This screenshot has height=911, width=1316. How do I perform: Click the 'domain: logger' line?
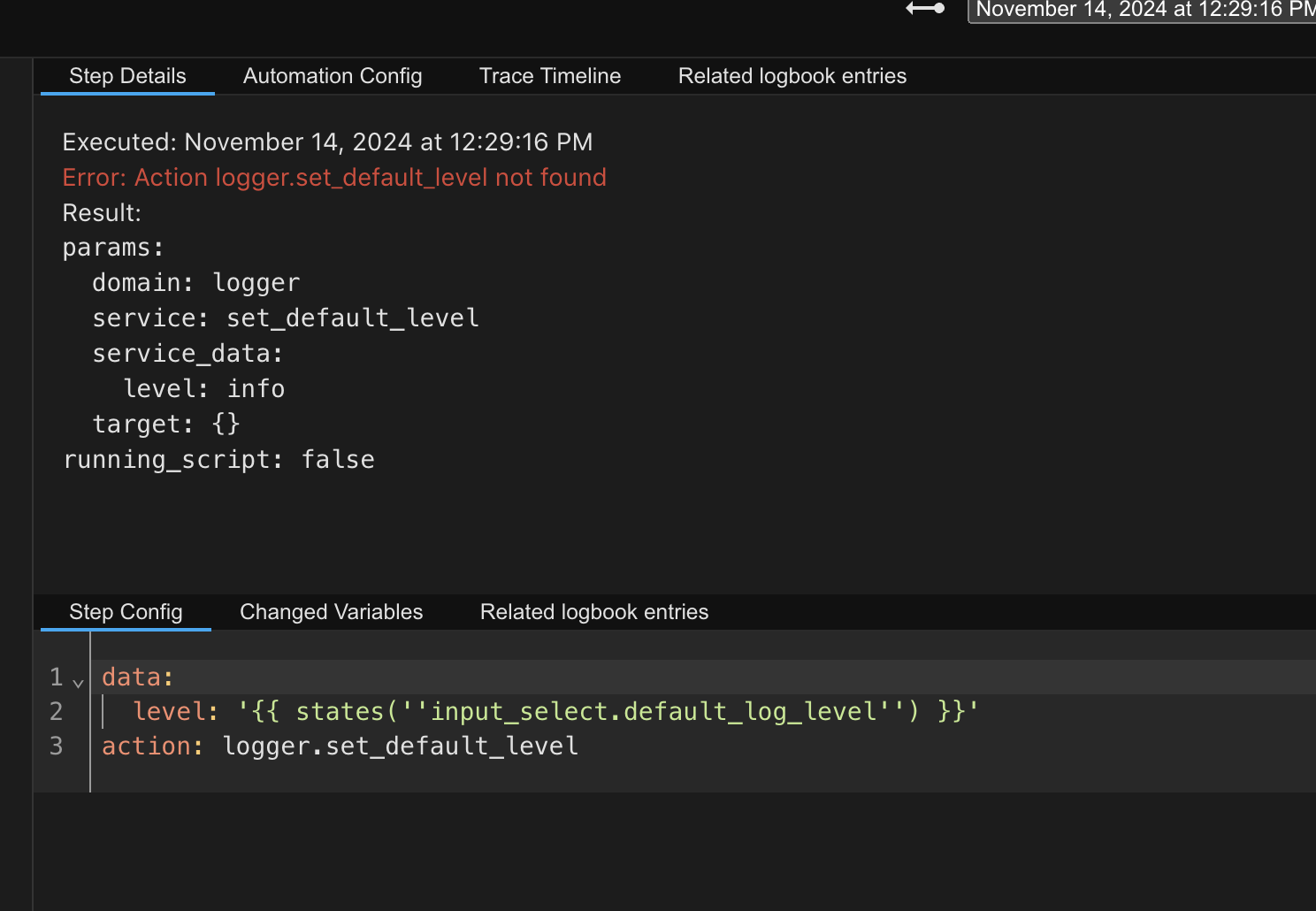[x=196, y=283]
